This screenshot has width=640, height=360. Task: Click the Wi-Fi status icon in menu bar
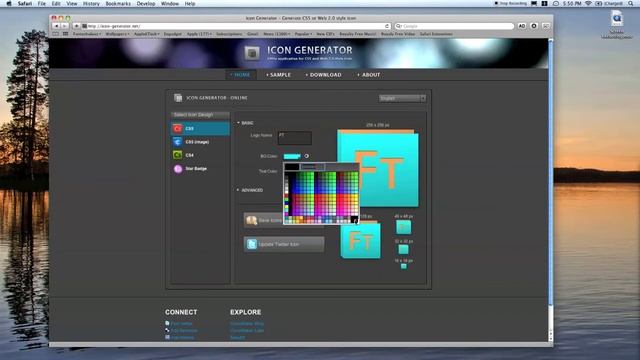(588, 3)
